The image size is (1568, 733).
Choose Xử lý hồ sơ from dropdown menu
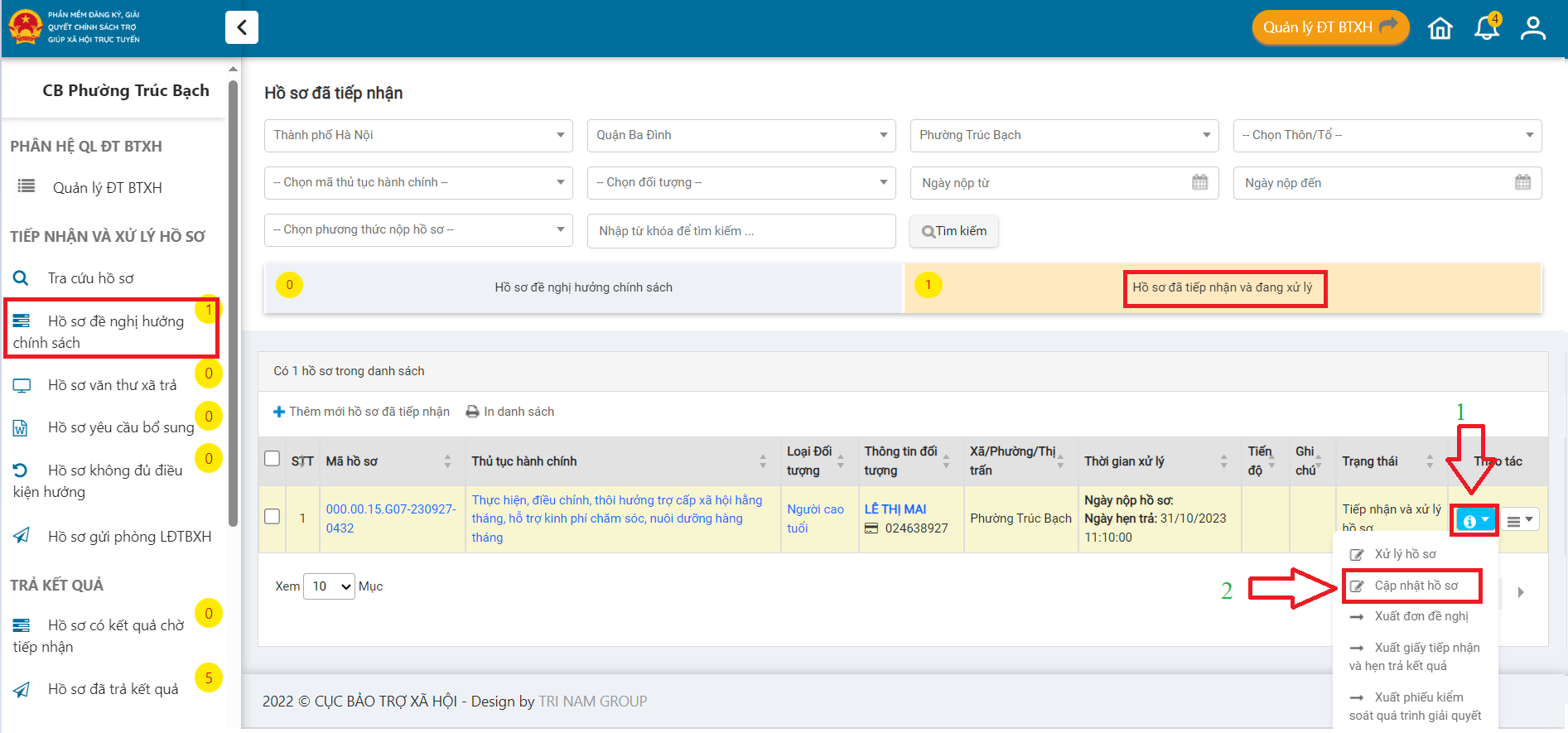(x=1405, y=554)
